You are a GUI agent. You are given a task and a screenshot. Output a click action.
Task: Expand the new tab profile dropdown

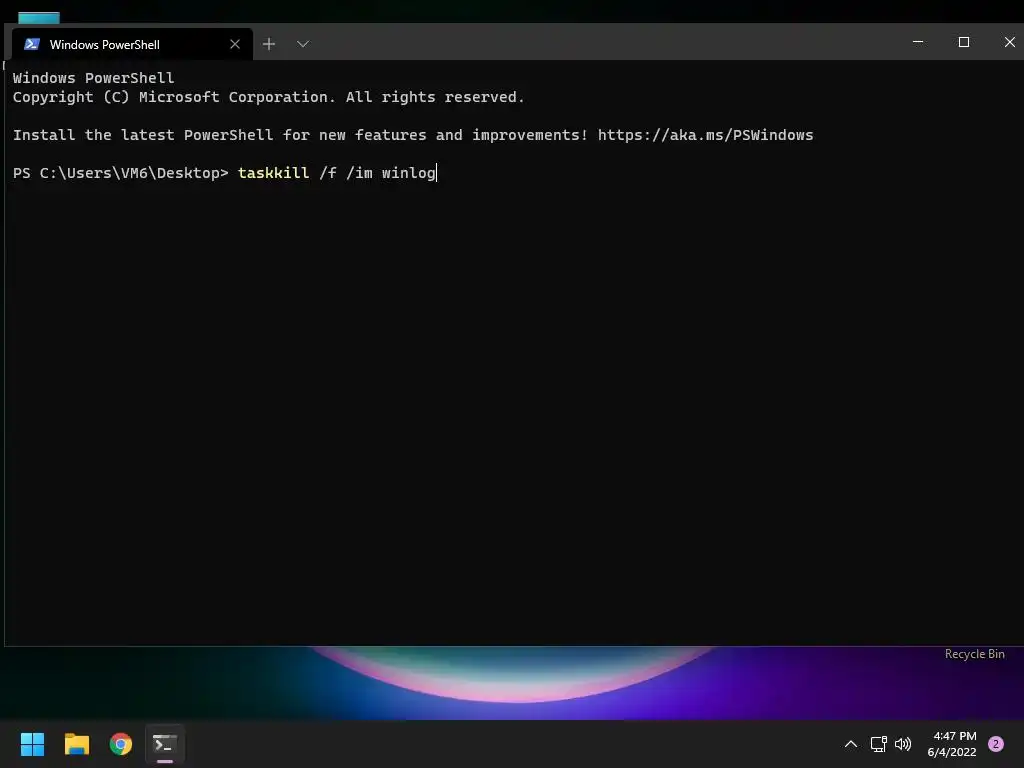pos(302,44)
